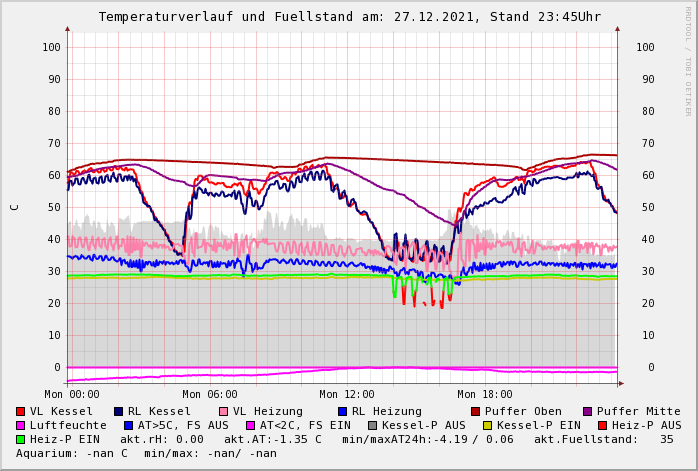Click the green Heiz-P EIN legend swatch
This screenshot has height=471, width=698.
tap(21, 439)
